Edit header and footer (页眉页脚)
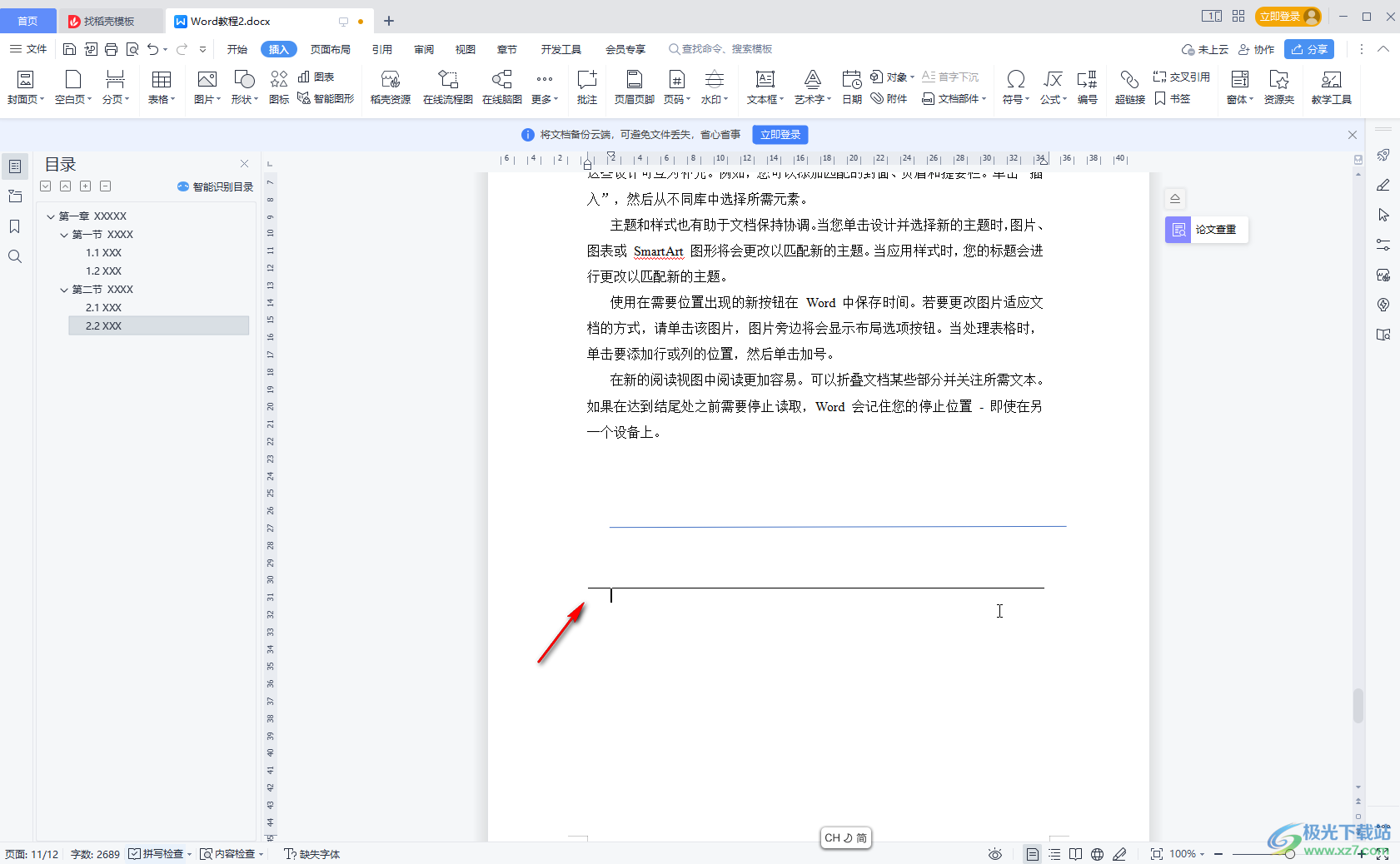Screen dimensions: 1400x864 pos(635,87)
